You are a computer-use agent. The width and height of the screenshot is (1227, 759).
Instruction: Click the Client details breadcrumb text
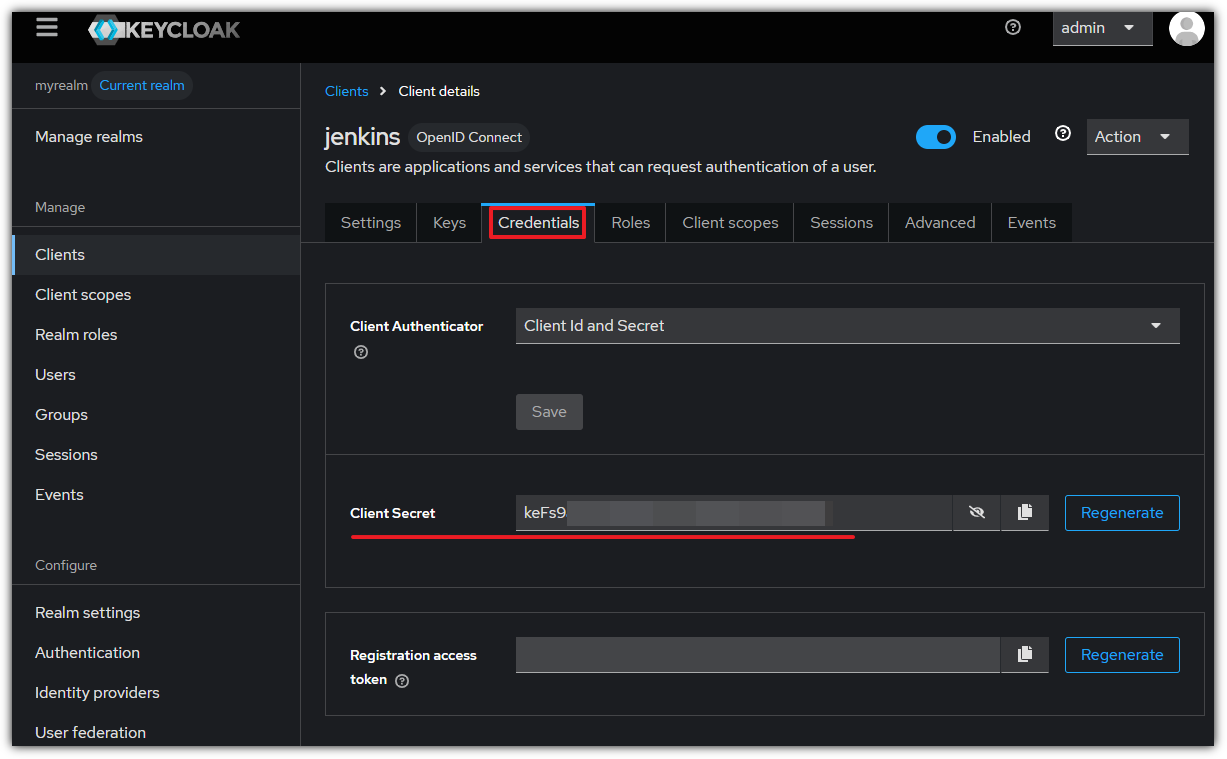point(439,91)
